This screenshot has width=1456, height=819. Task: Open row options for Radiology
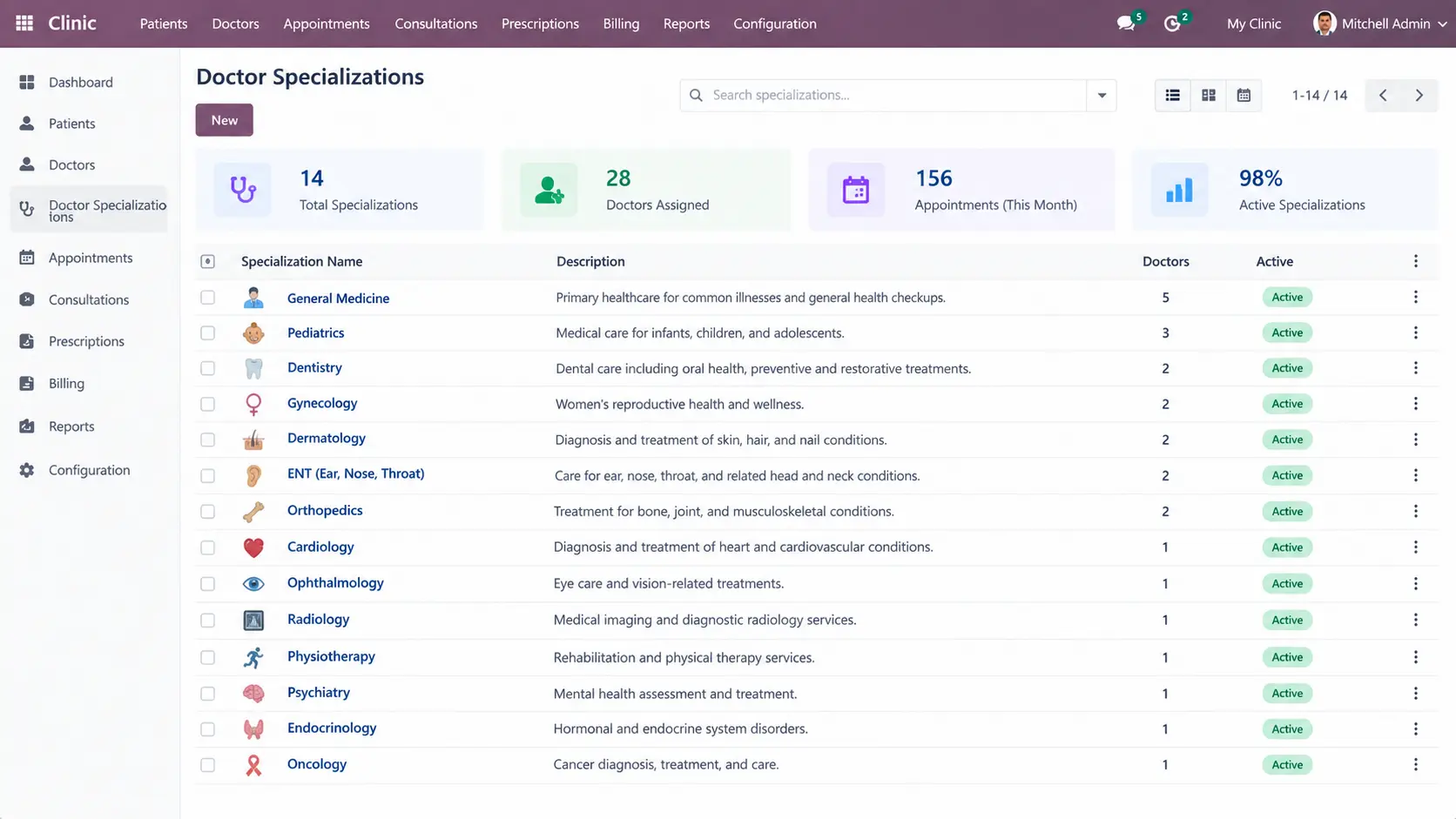click(1416, 620)
